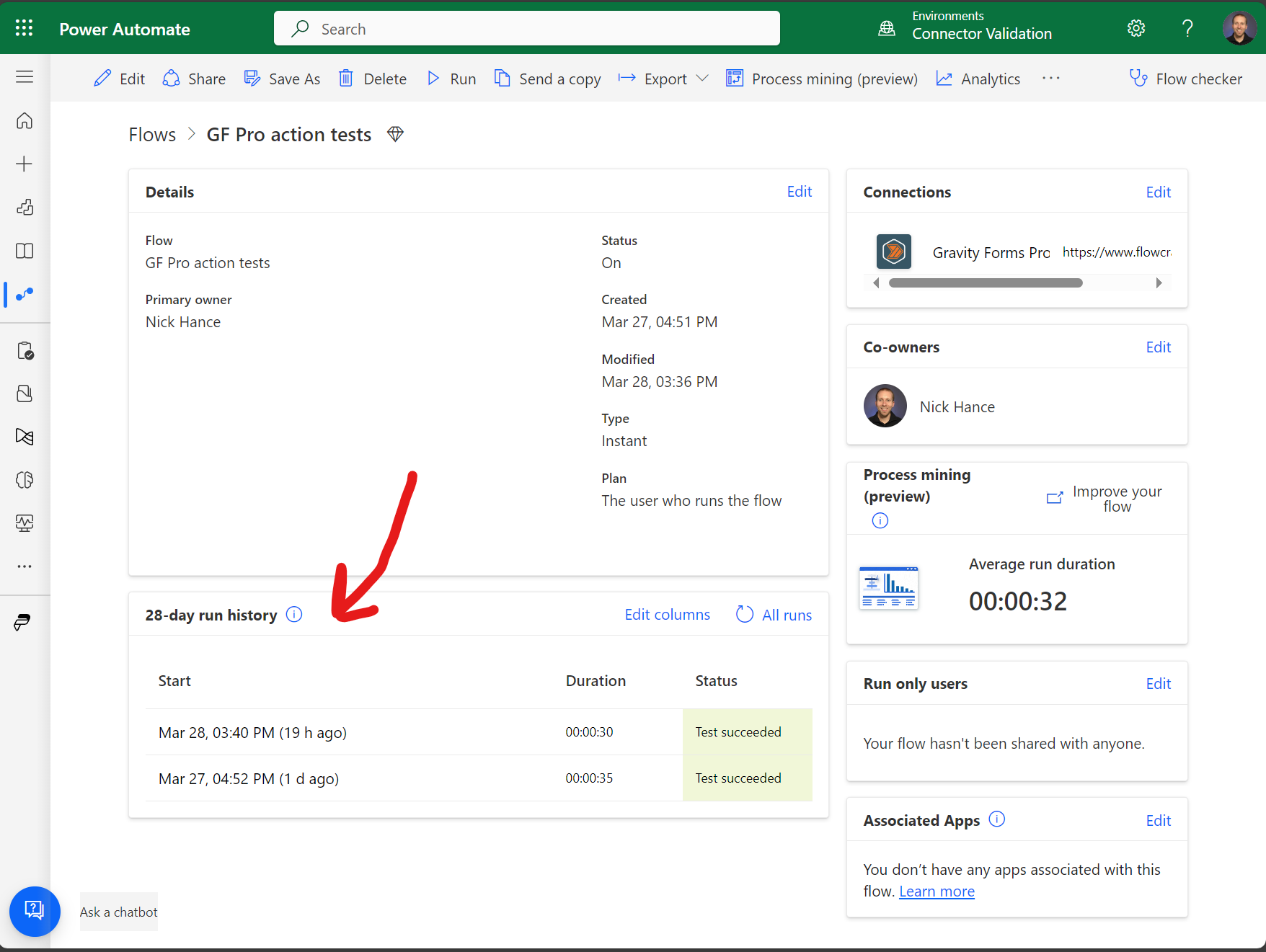Click the Start column header
This screenshot has width=1266, height=952.
(174, 681)
